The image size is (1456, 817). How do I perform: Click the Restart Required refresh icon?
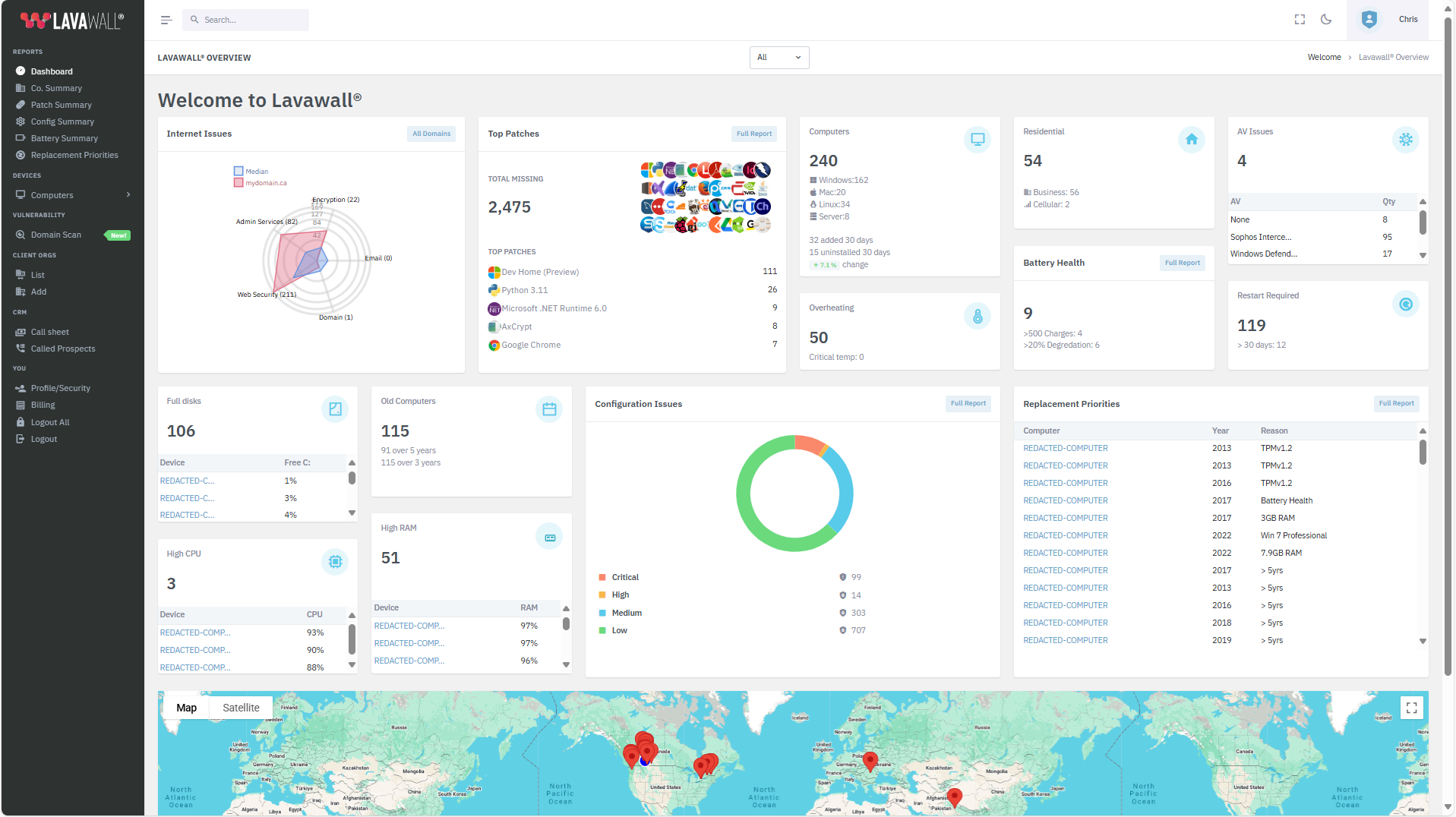coord(1406,304)
